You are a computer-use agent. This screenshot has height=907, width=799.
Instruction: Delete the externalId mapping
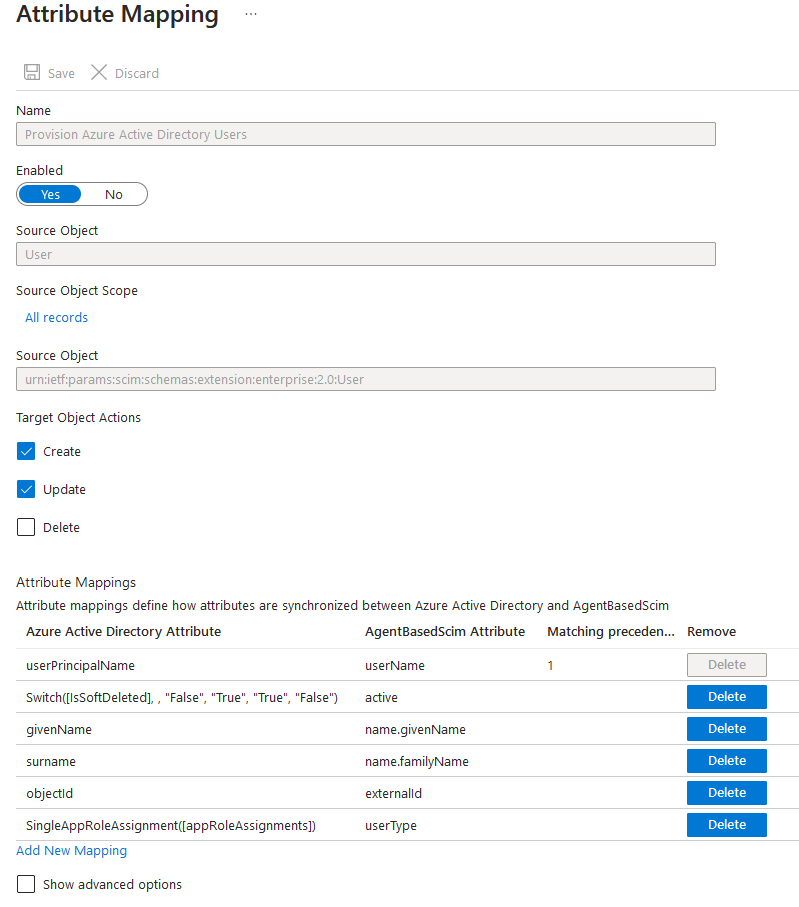pyautogui.click(x=727, y=793)
